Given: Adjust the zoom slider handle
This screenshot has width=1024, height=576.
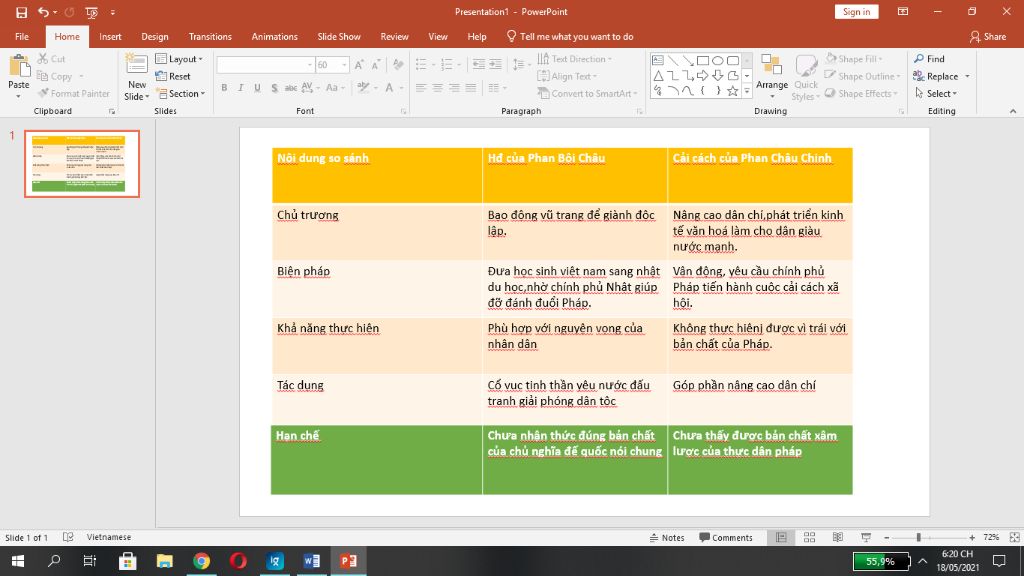Looking at the screenshot, I should [x=918, y=537].
